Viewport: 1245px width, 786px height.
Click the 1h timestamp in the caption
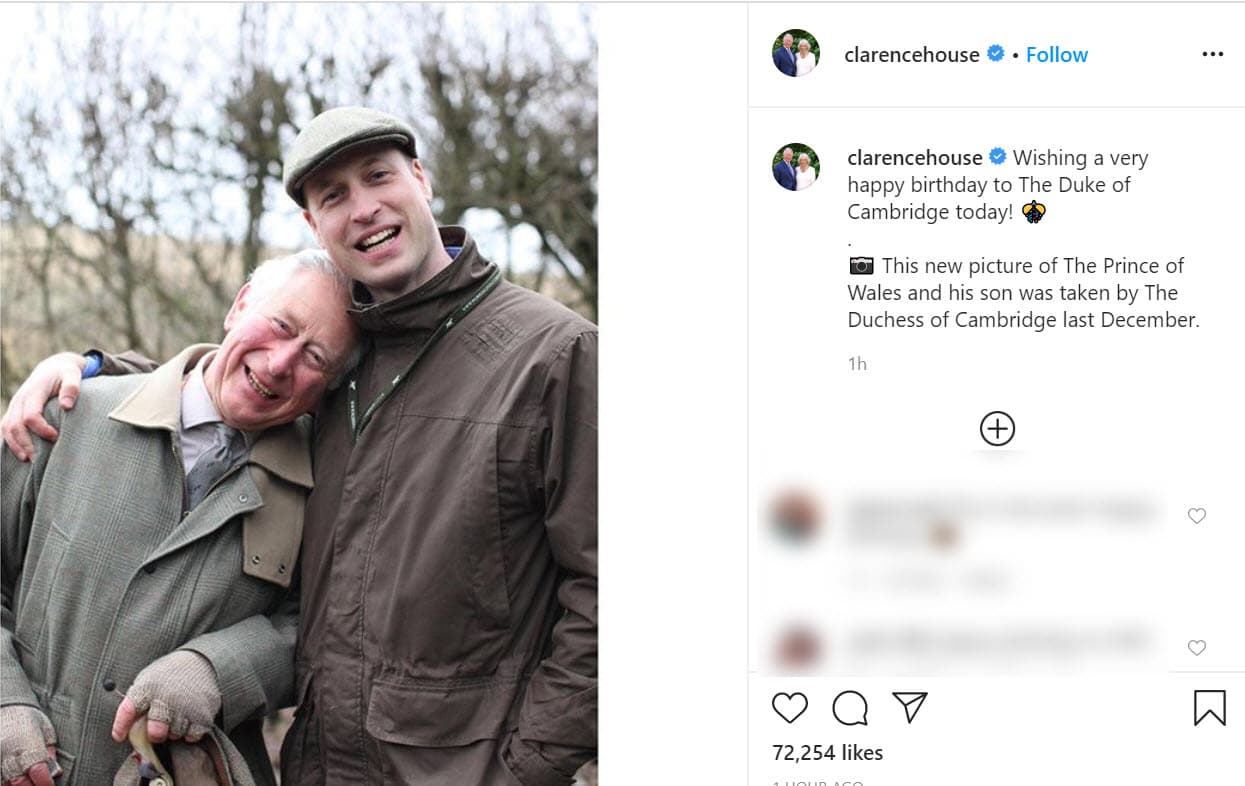[x=857, y=363]
